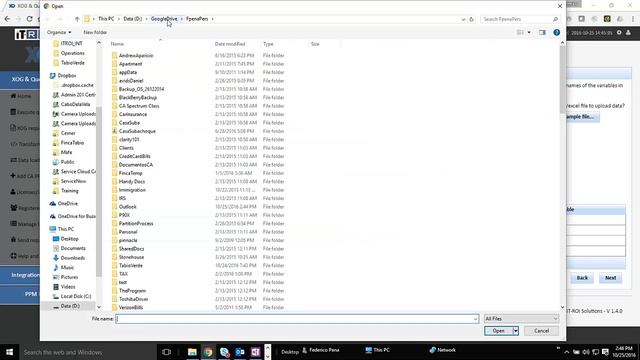Select the CA Spectrum Class folder
Viewport: 640px width, 360px height.
tap(139, 106)
